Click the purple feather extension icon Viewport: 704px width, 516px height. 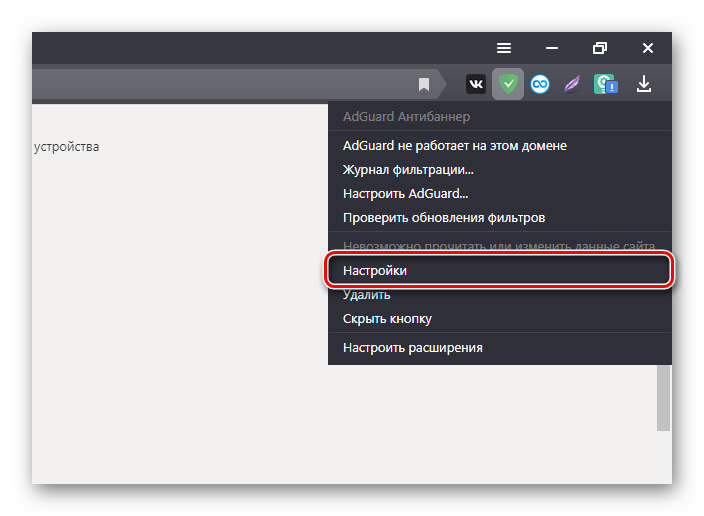(x=572, y=84)
